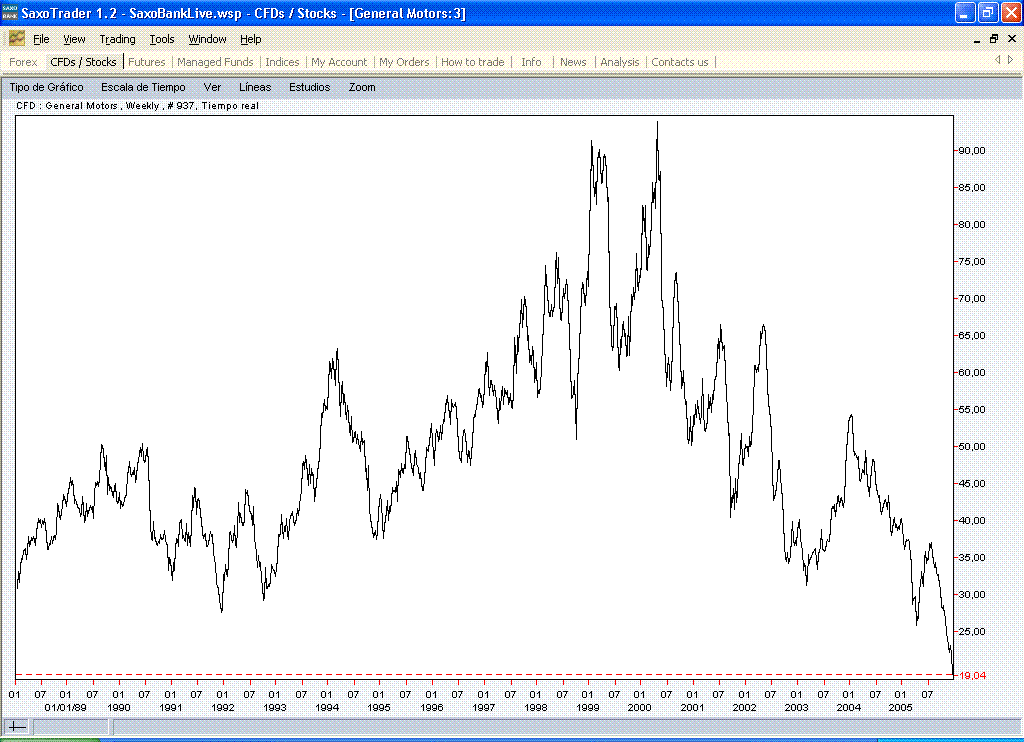Close the inner General Motors chart window

(1012, 39)
